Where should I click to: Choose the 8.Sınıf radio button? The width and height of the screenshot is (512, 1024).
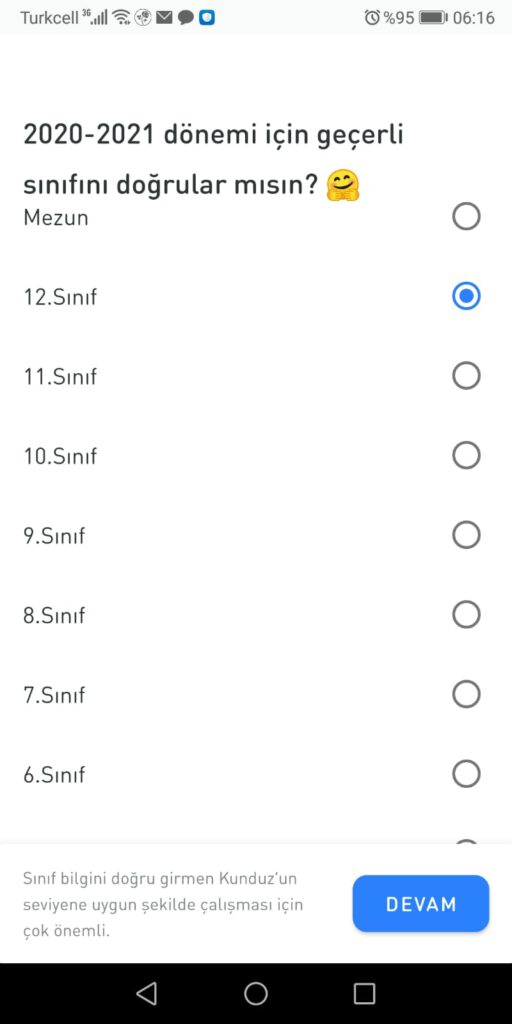click(x=466, y=615)
